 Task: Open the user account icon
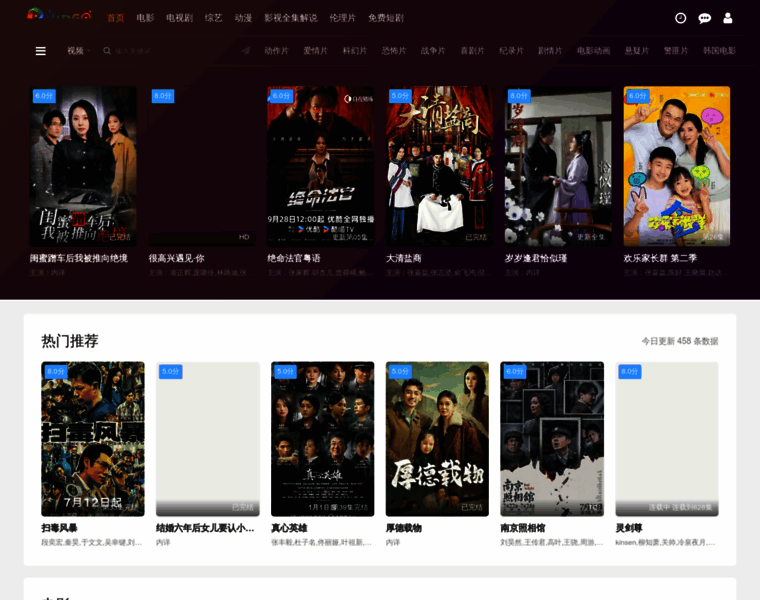click(728, 18)
